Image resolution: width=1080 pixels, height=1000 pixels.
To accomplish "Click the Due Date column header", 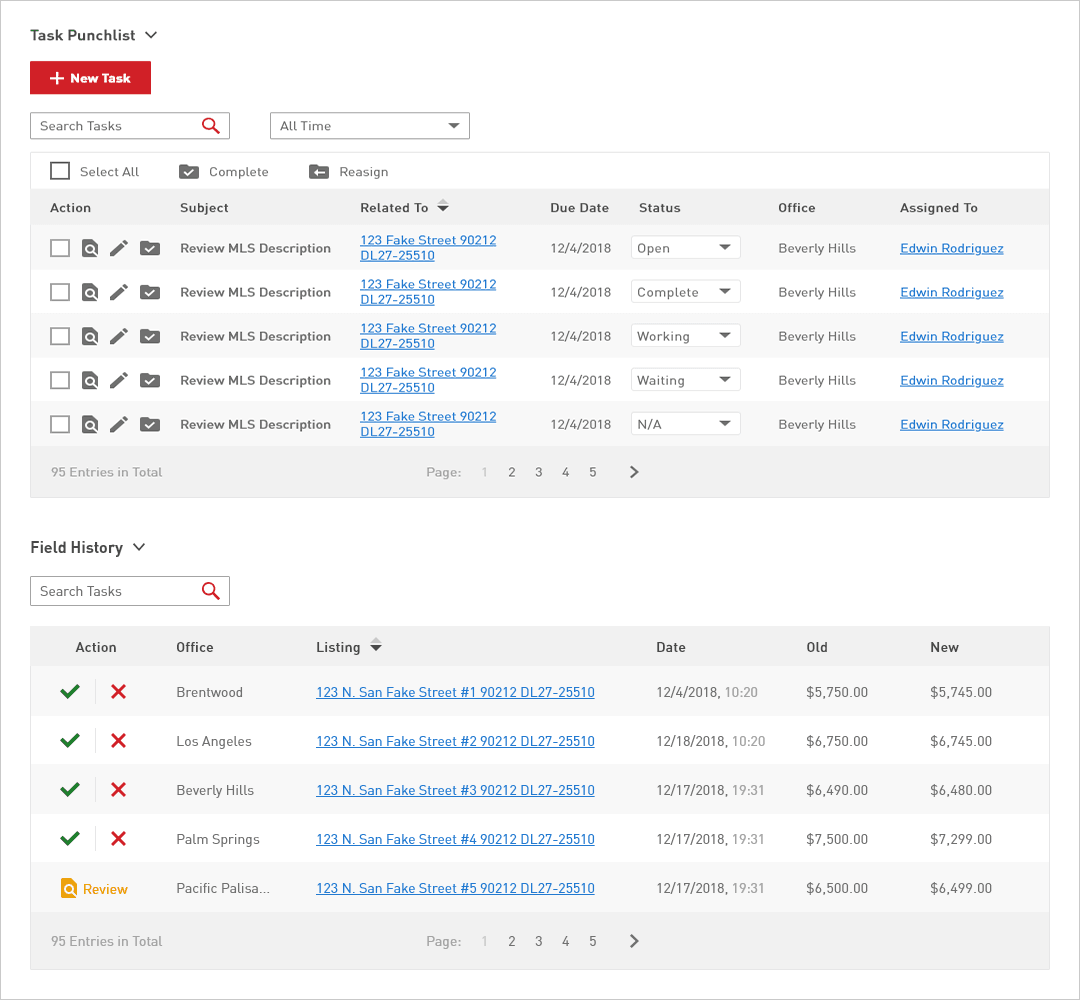I will click(x=579, y=207).
